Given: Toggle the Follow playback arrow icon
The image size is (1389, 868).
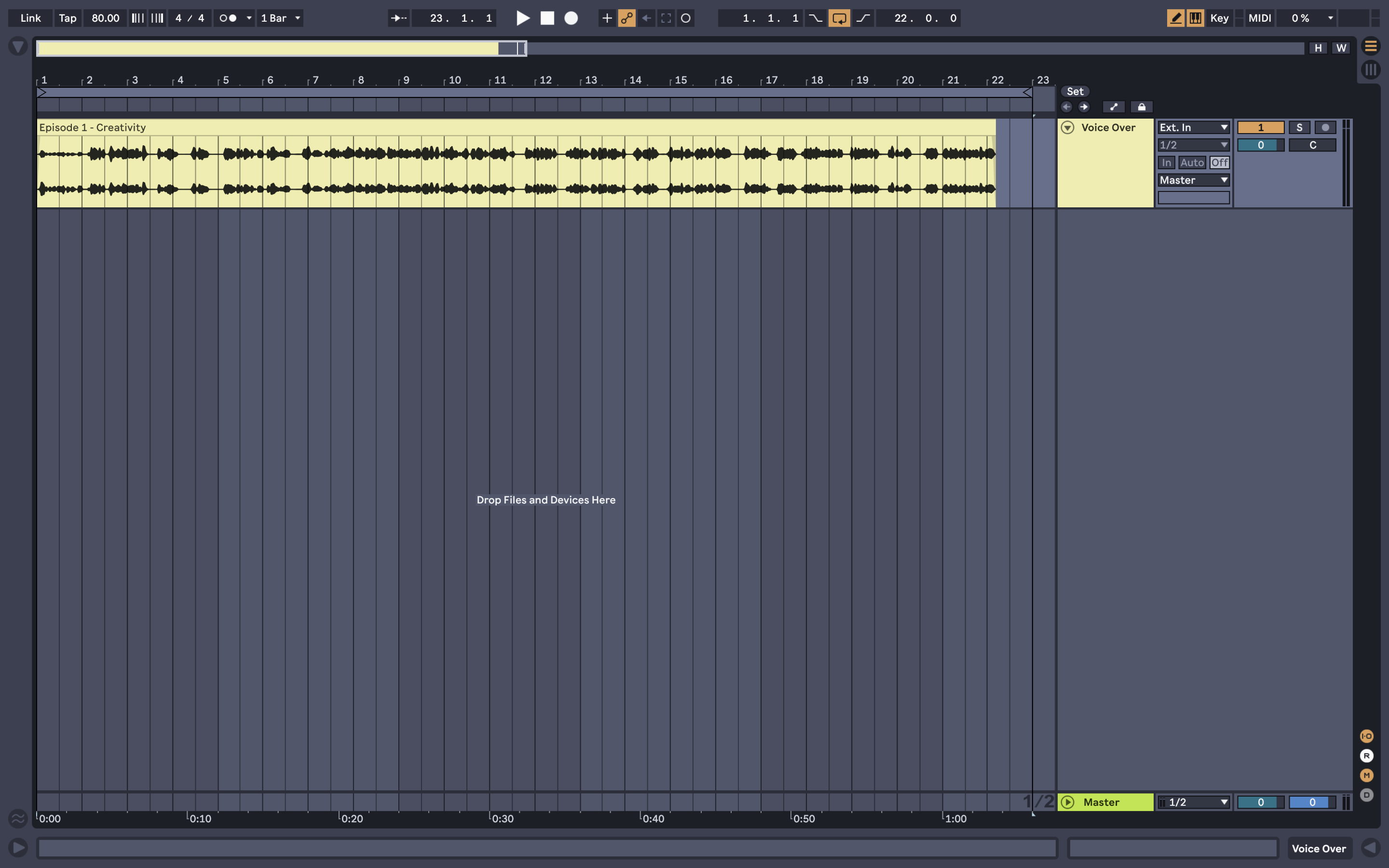Looking at the screenshot, I should point(398,18).
